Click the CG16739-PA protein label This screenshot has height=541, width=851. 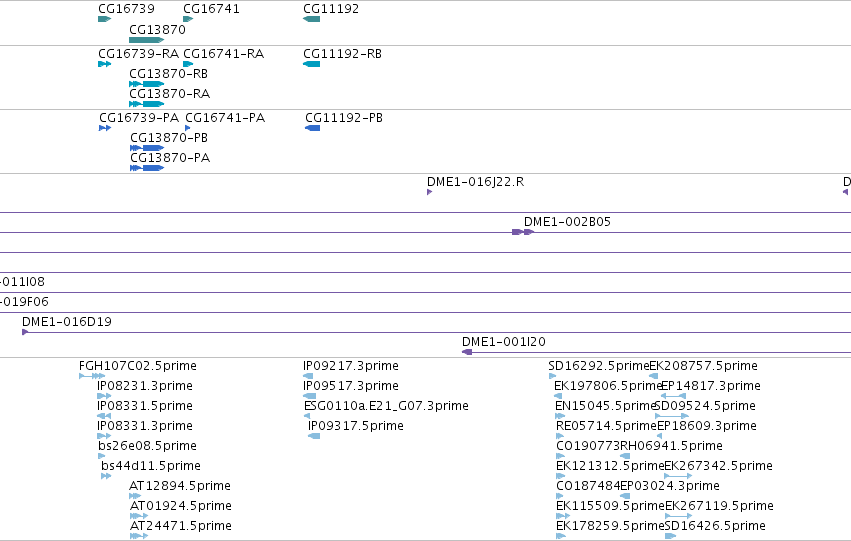tap(139, 118)
